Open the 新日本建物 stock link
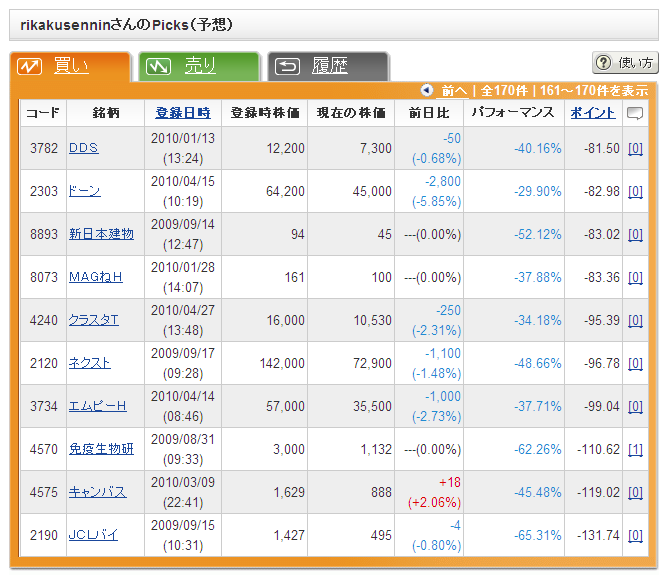Image resolution: width=664 pixels, height=575 pixels. [x=101, y=234]
